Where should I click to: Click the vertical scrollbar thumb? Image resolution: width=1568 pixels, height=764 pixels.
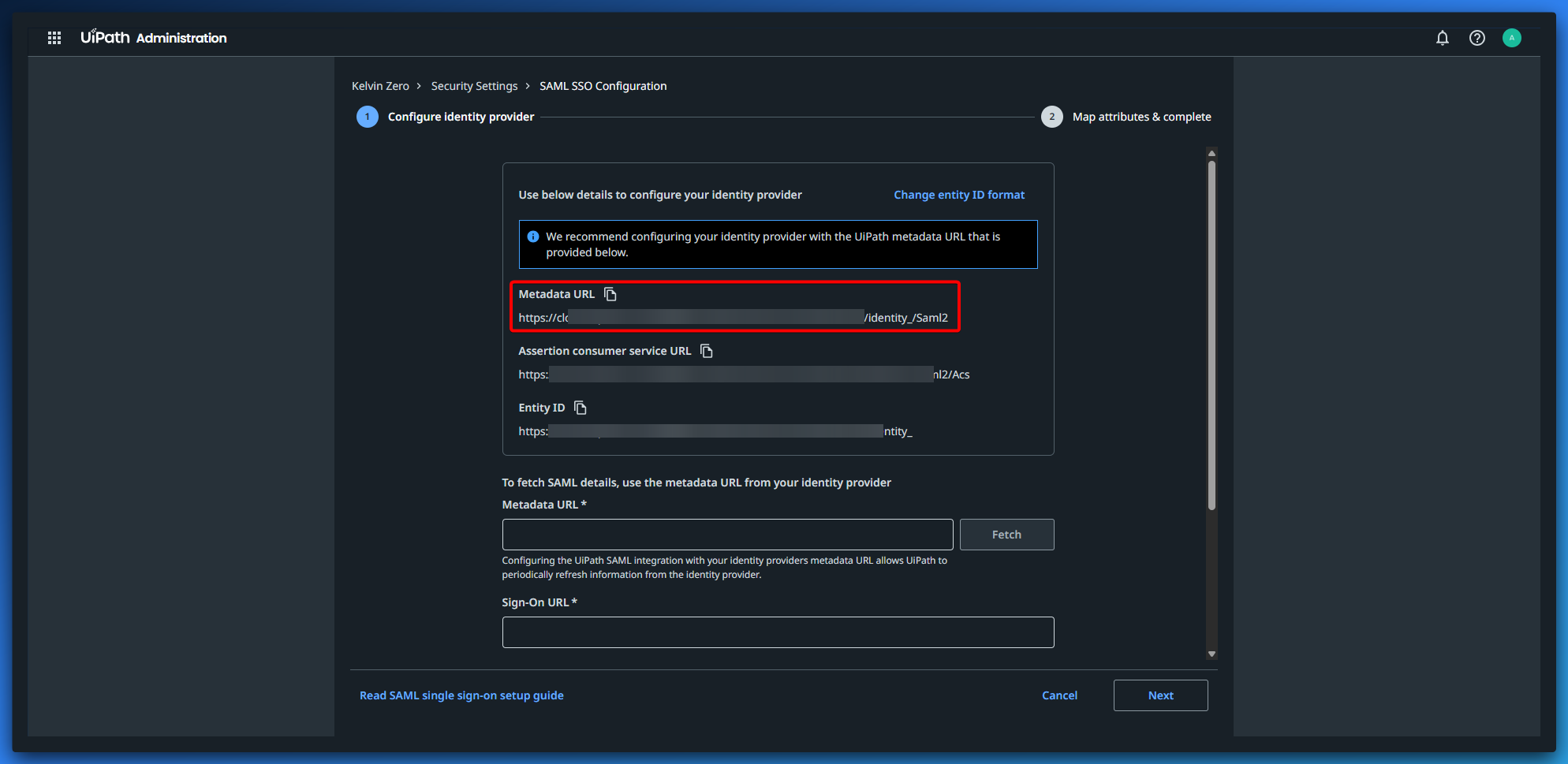coord(1211,335)
